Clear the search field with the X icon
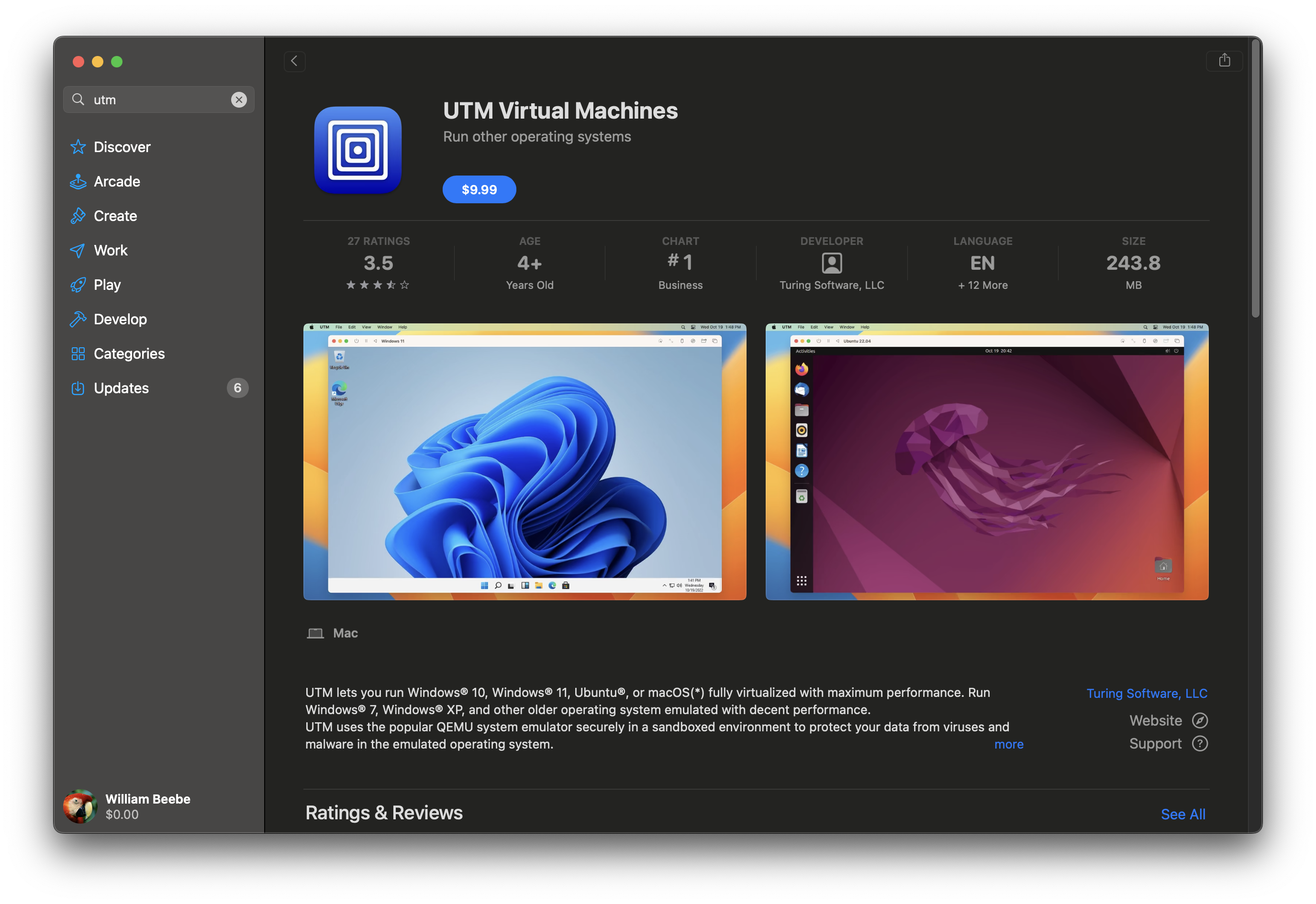This screenshot has width=1316, height=904. click(239, 99)
